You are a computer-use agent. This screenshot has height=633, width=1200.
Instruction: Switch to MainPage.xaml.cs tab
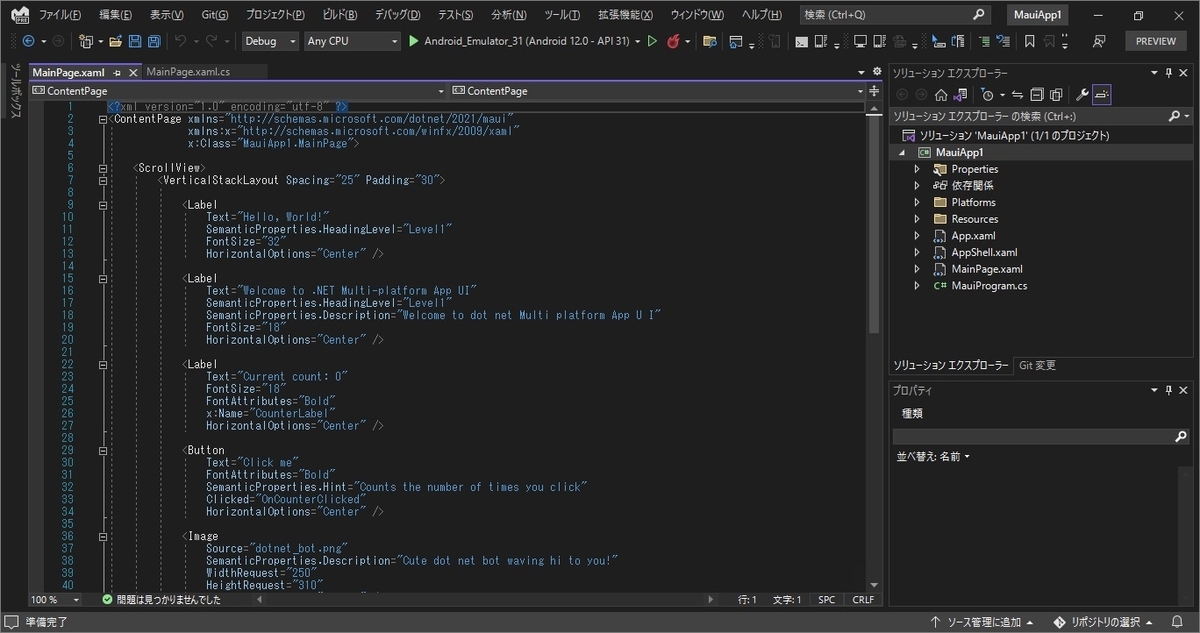click(x=187, y=72)
